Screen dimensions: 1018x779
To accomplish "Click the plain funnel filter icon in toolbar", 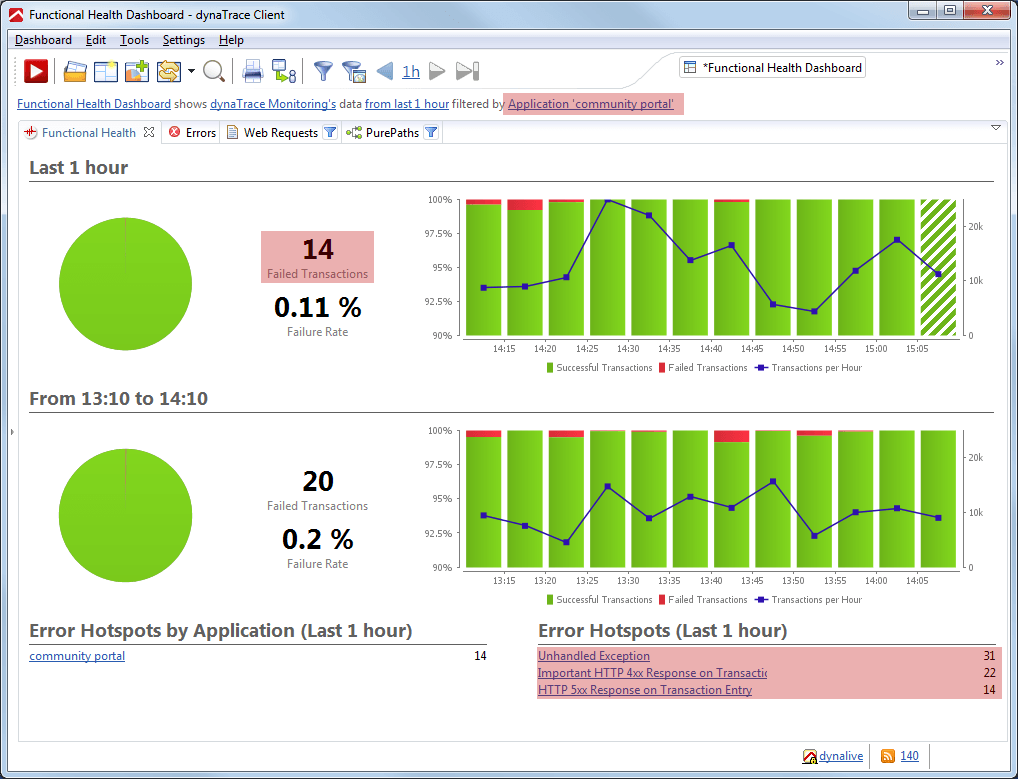I will pos(323,71).
